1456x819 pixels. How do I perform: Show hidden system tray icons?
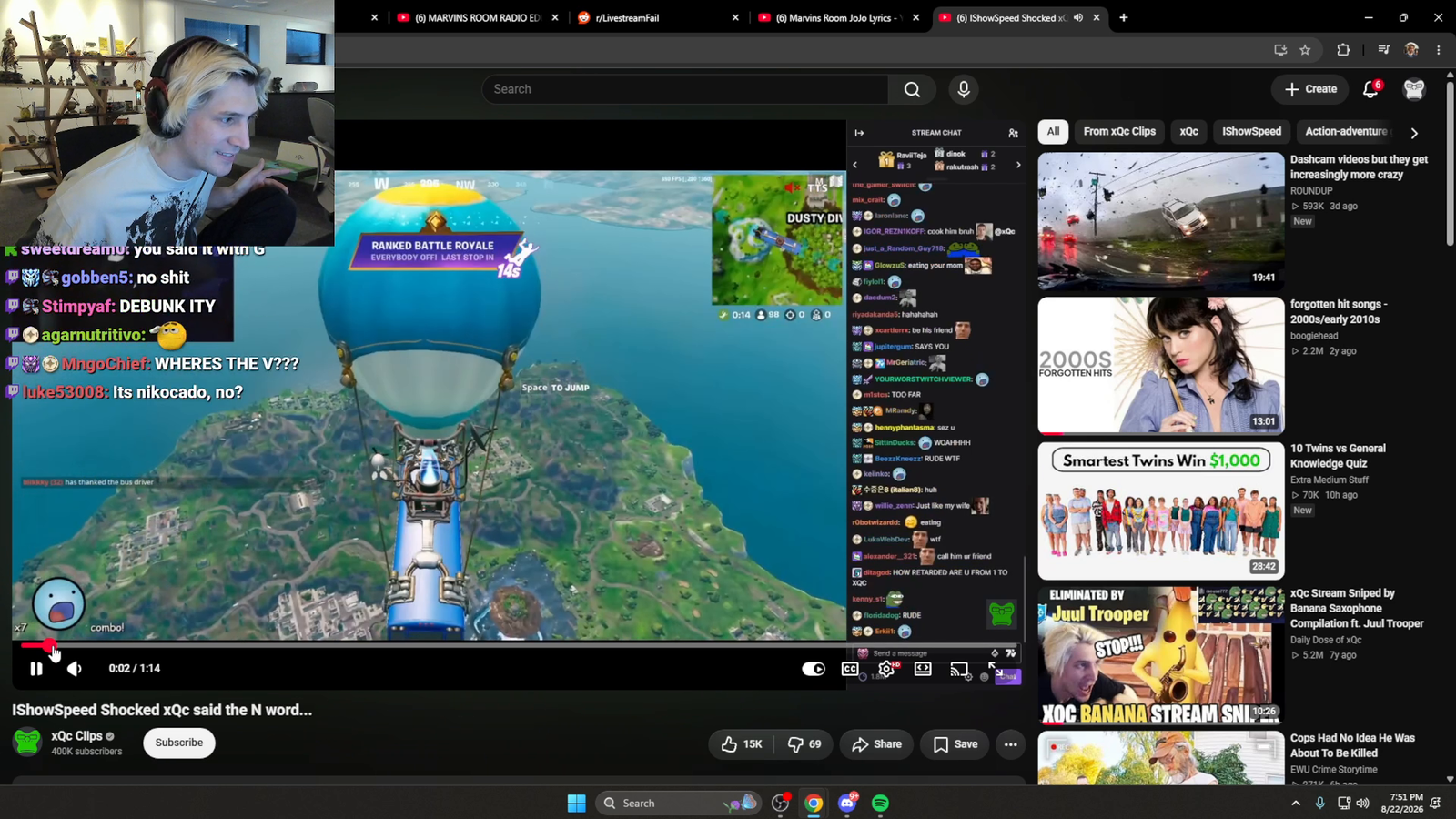click(1296, 803)
